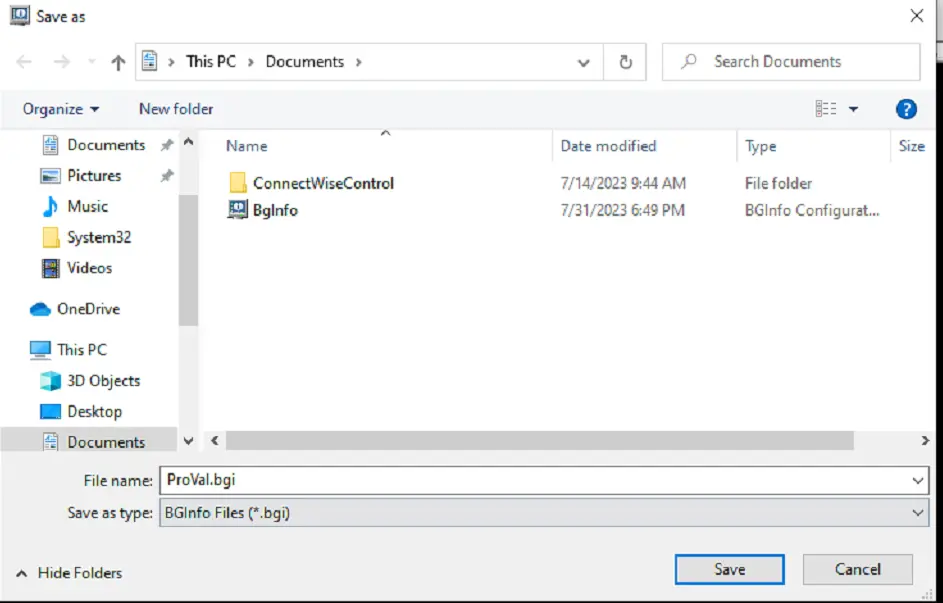Click the Music note icon
943x603 pixels.
click(50, 206)
